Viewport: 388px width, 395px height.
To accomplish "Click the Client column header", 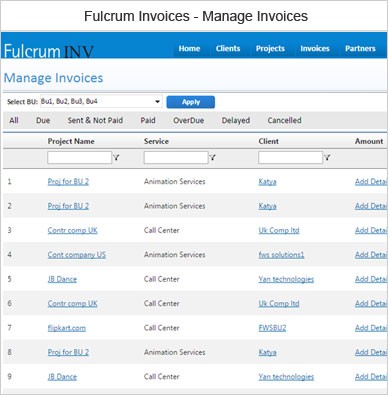I will (x=269, y=141).
